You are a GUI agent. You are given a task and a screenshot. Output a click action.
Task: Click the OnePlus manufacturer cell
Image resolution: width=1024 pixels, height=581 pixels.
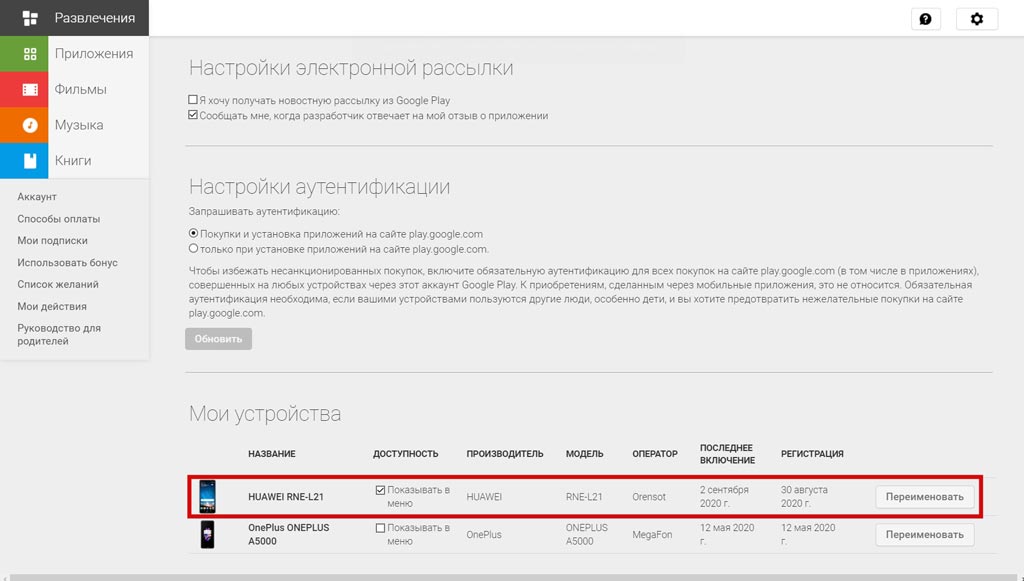tap(484, 535)
